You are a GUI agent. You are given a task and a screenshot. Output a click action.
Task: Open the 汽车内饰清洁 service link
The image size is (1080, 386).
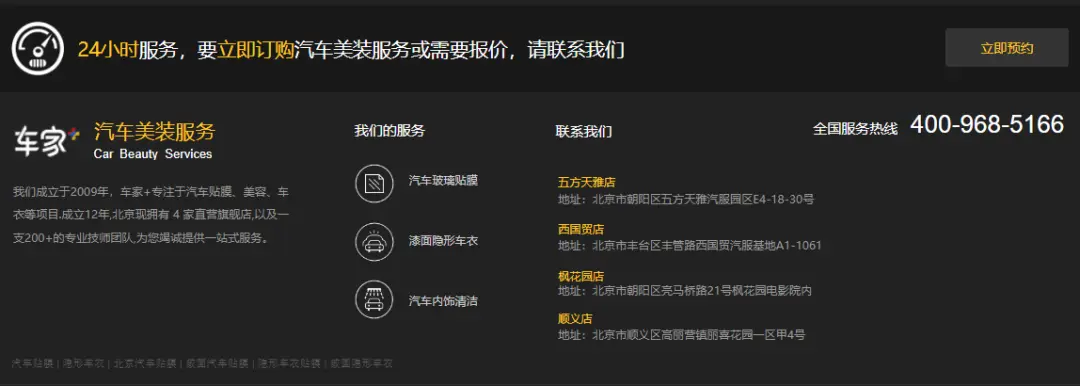[x=443, y=301]
